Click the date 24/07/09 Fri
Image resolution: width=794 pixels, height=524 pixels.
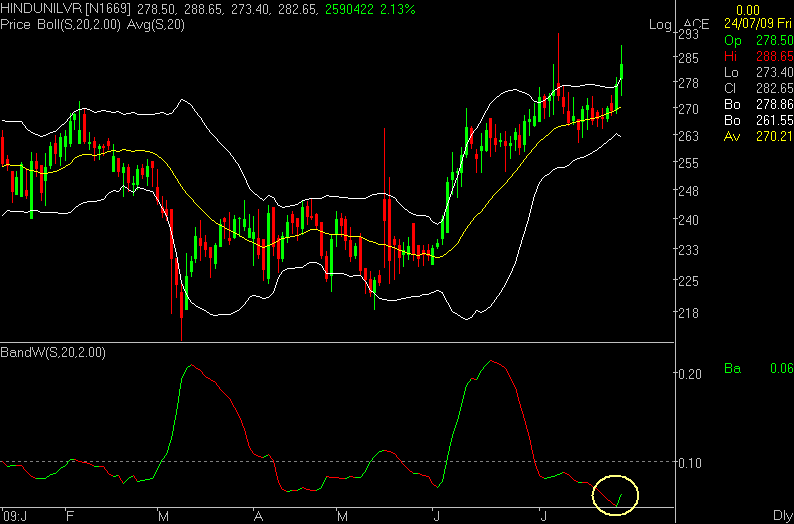coord(759,23)
